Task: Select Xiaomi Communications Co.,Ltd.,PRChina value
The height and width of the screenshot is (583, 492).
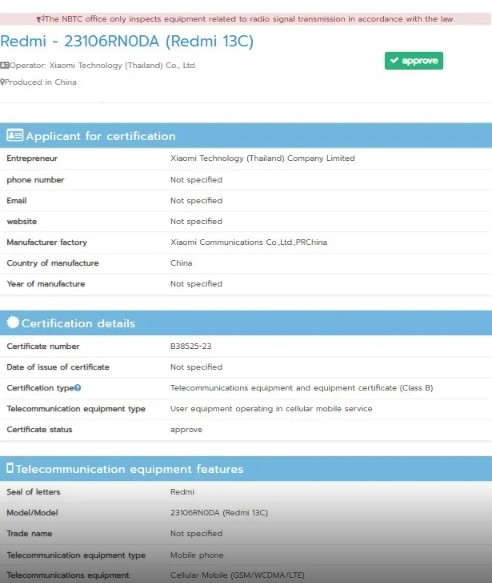Action: pos(249,242)
